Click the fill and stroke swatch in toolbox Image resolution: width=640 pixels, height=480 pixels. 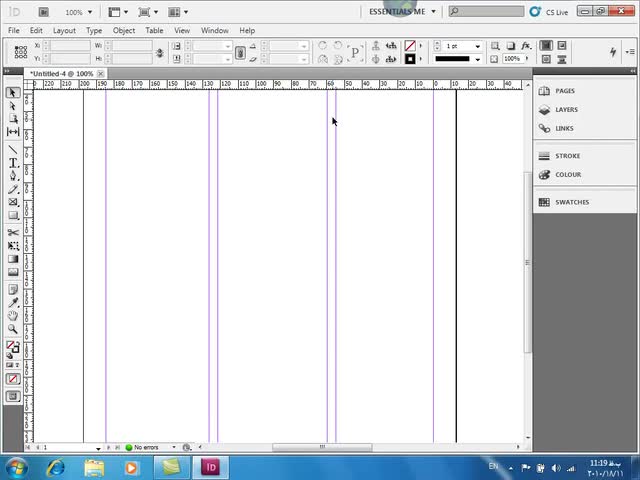click(x=13, y=347)
